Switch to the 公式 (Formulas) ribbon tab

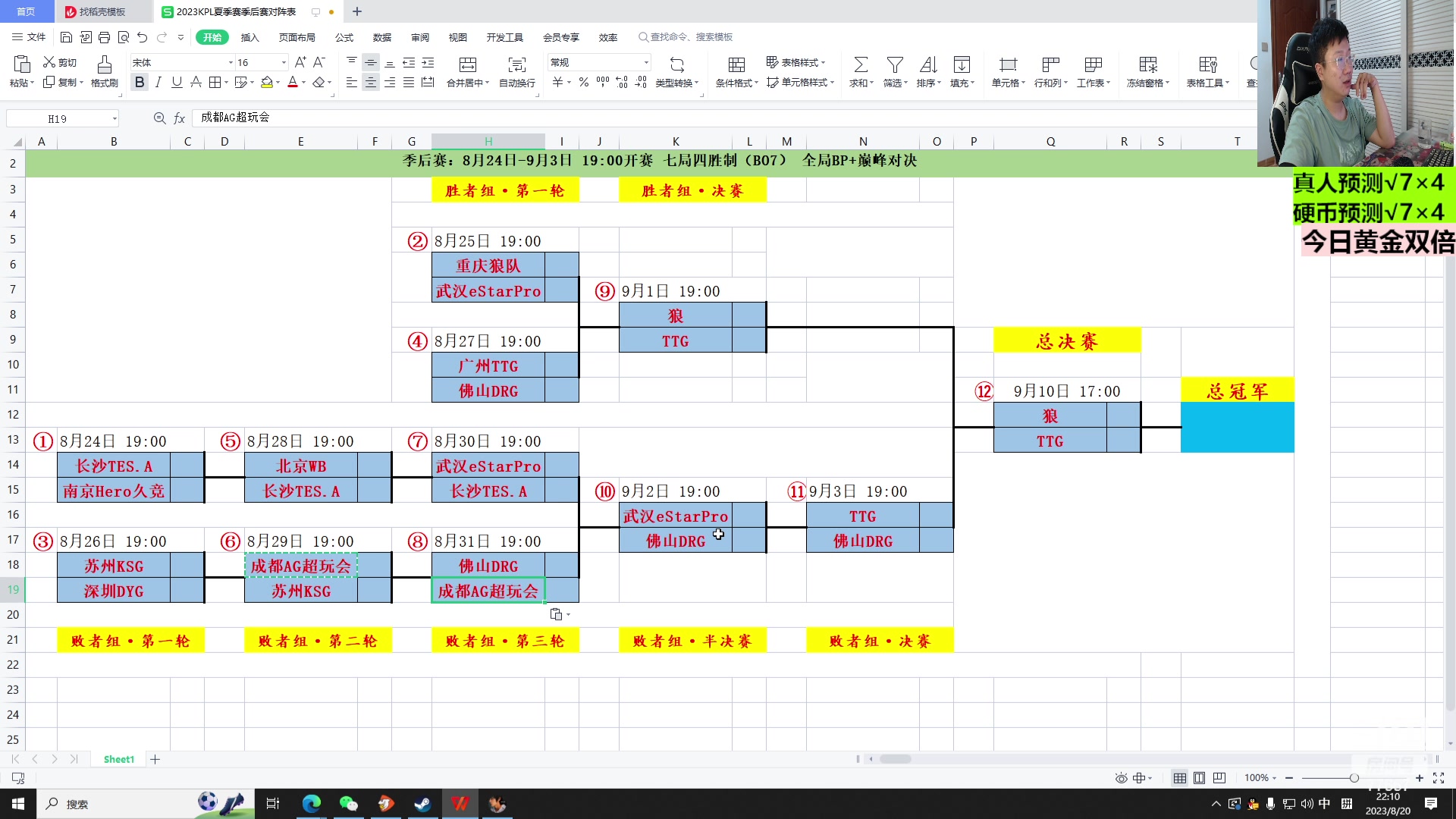tap(344, 37)
